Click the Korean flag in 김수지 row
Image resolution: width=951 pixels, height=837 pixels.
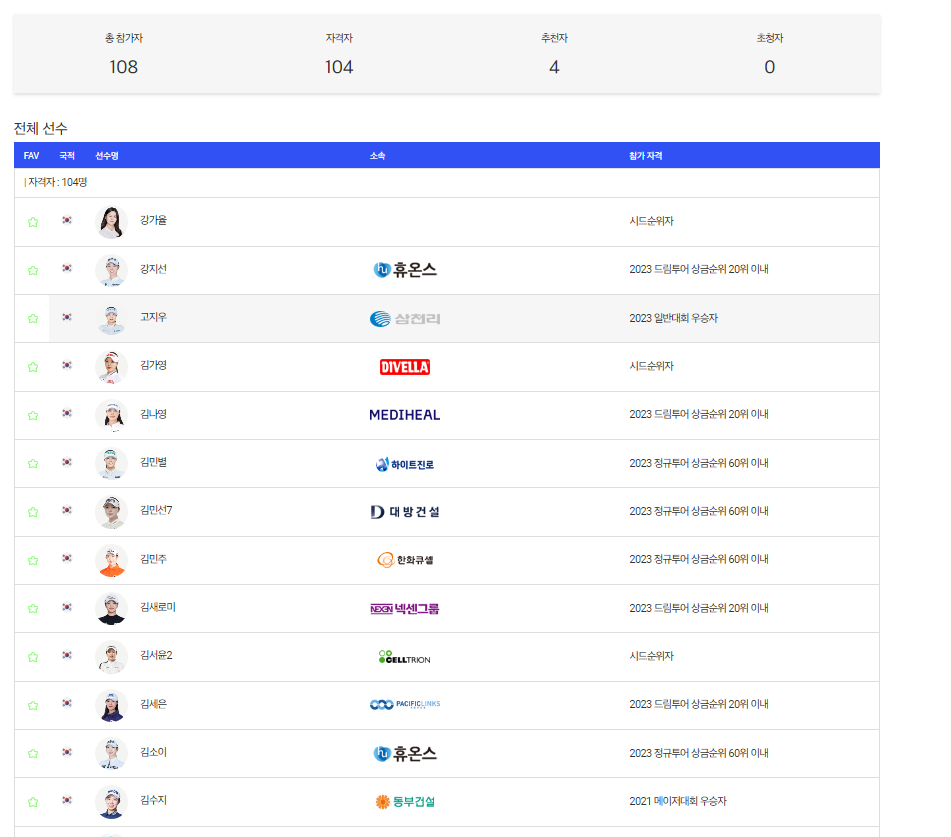[67, 800]
